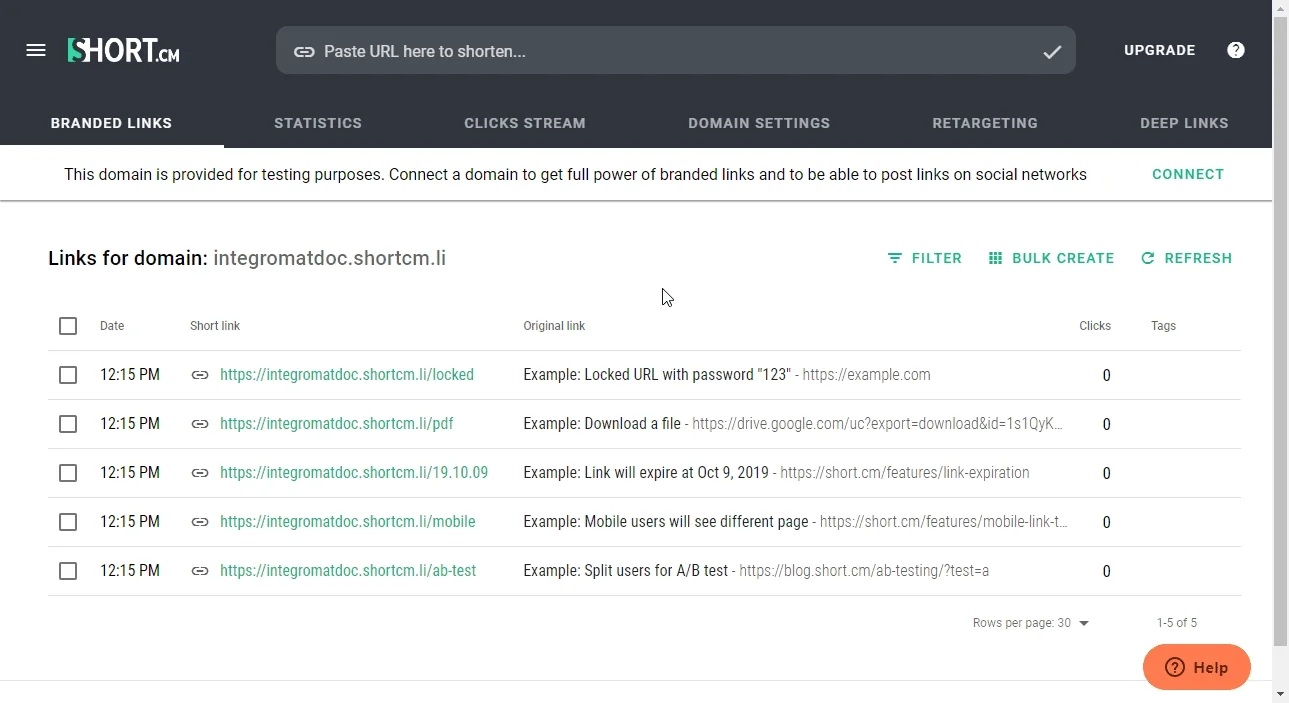Open the integromatdoc.shortcm.li/mobile short link
Image resolution: width=1289 pixels, height=703 pixels.
pyautogui.click(x=348, y=522)
